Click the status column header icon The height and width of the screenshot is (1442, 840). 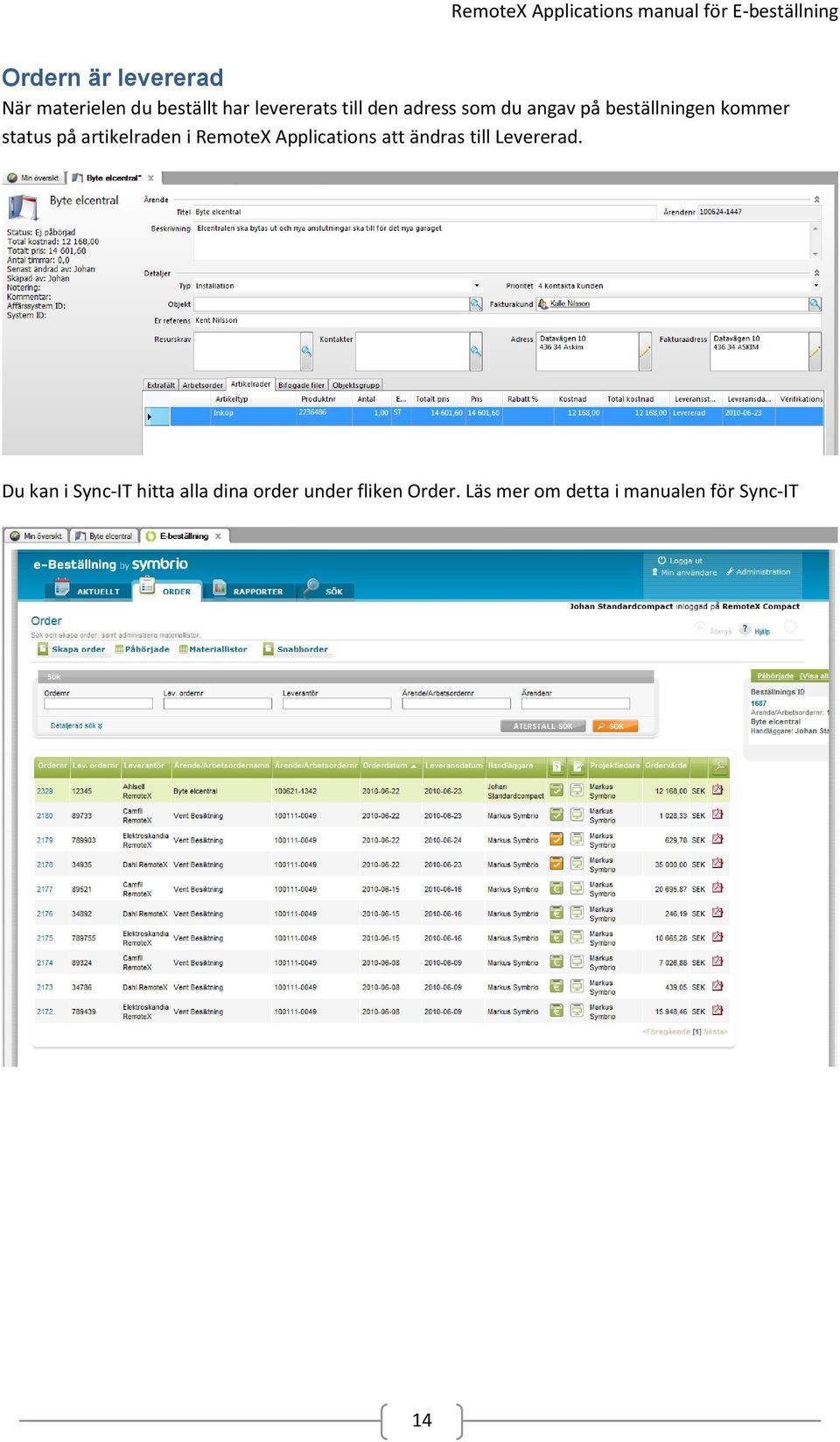point(556,766)
